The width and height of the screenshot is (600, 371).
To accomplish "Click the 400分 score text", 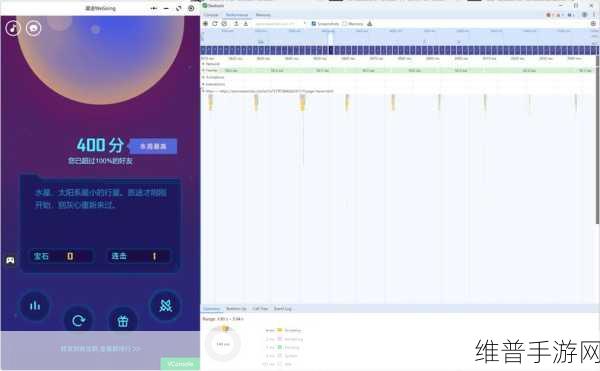I will tap(100, 145).
